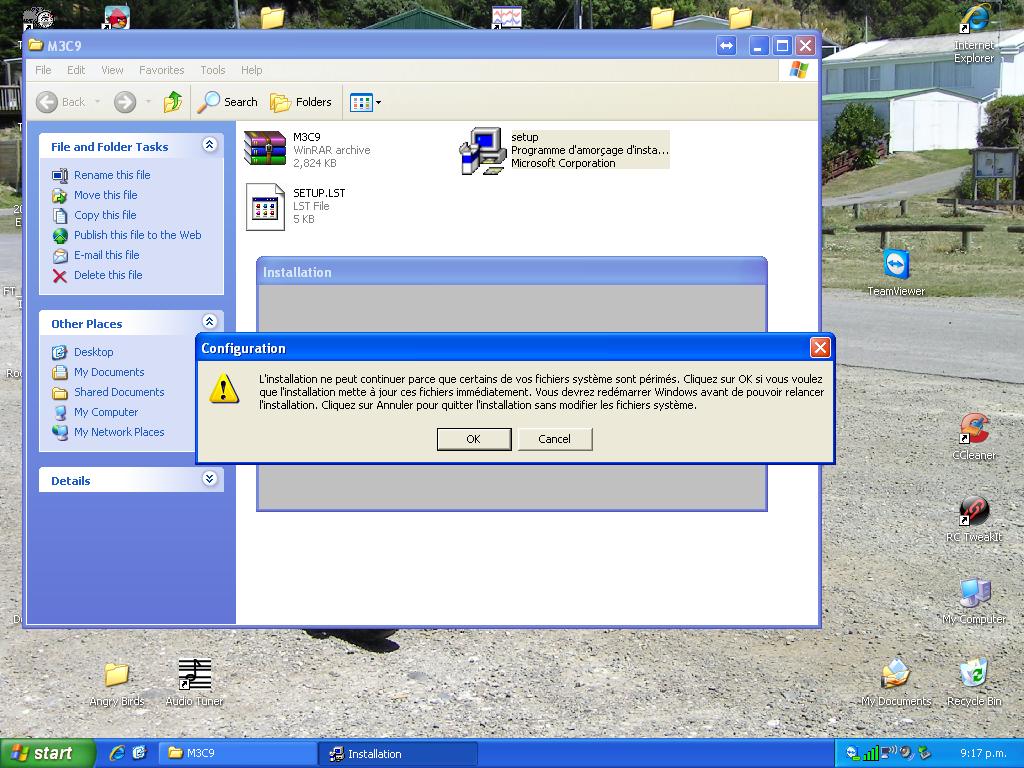Select the setup program icon
The image size is (1024, 768).
[483, 151]
